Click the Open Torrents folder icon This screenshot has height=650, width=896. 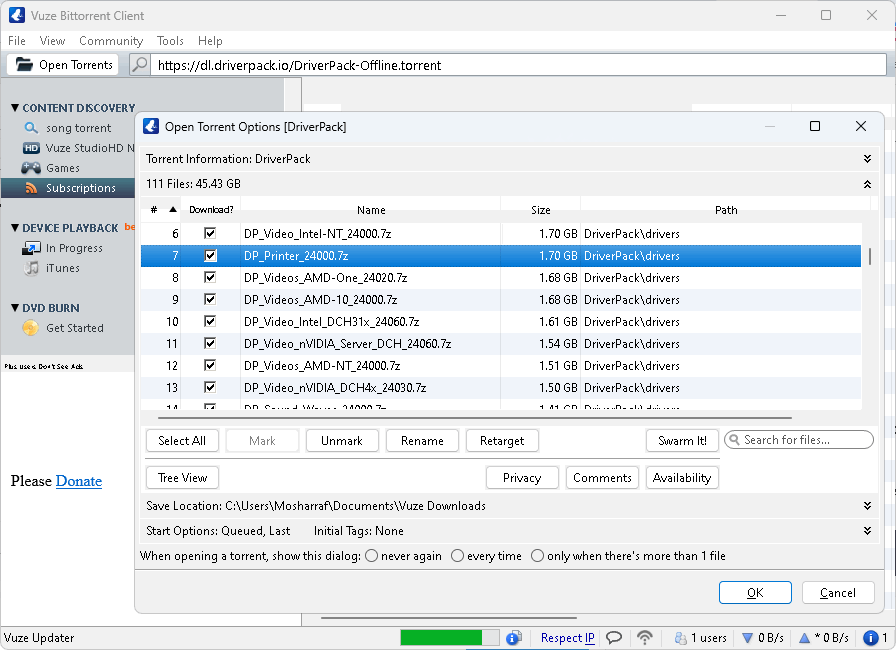click(24, 64)
